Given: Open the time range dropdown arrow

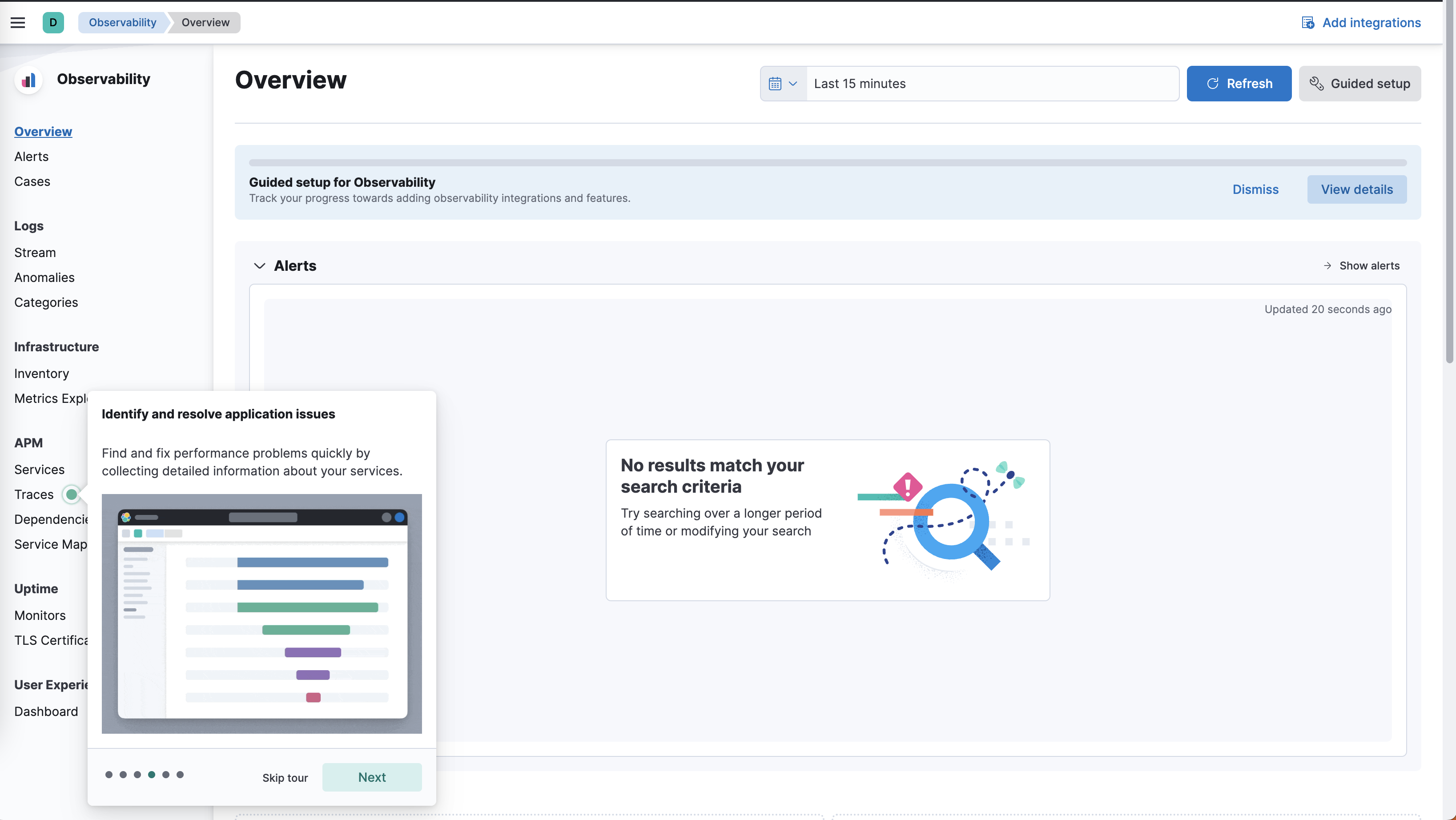Looking at the screenshot, I should [793, 83].
